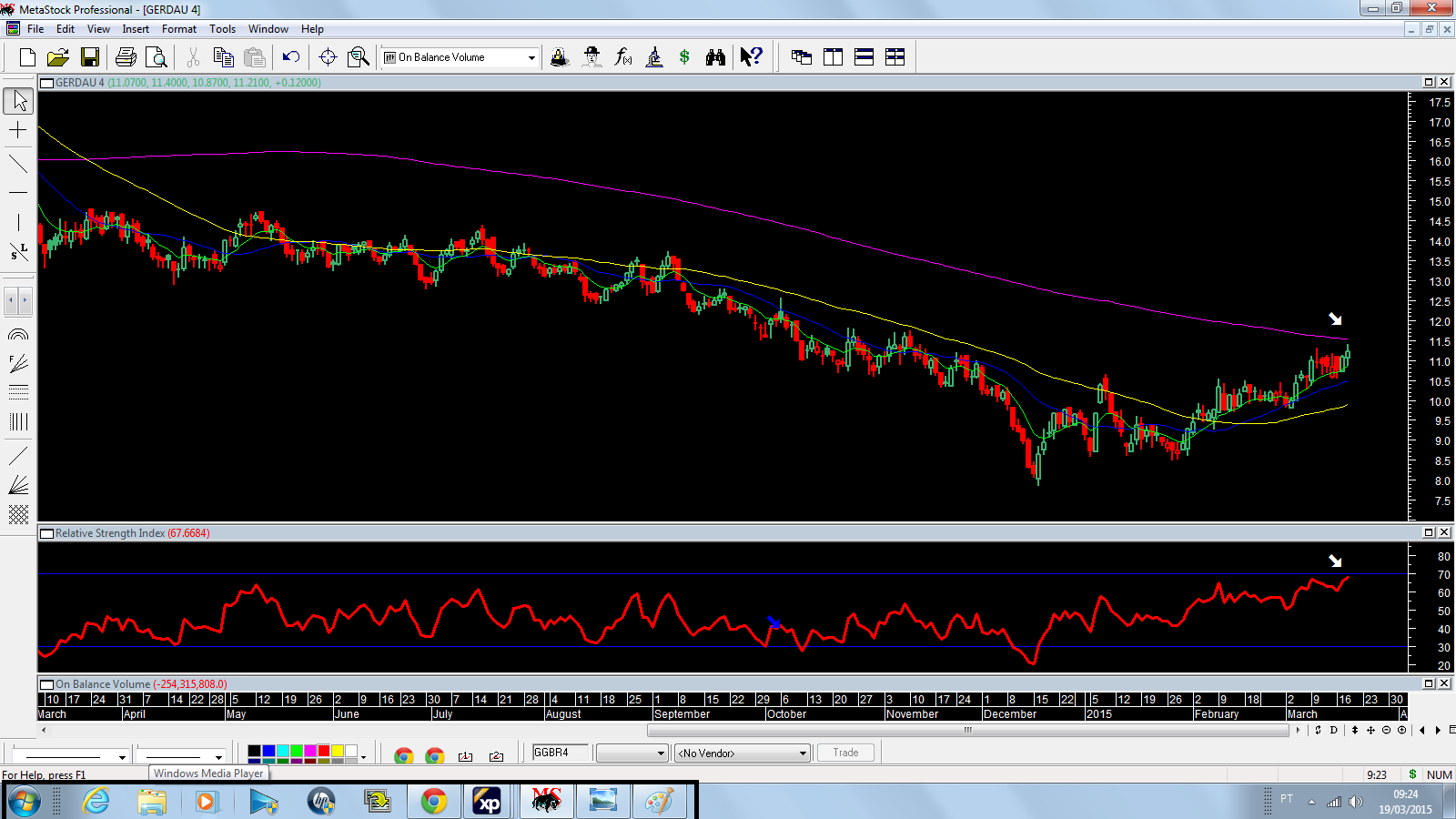This screenshot has width=1456, height=819.
Task: Tile windows in columns icon
Action: (833, 57)
